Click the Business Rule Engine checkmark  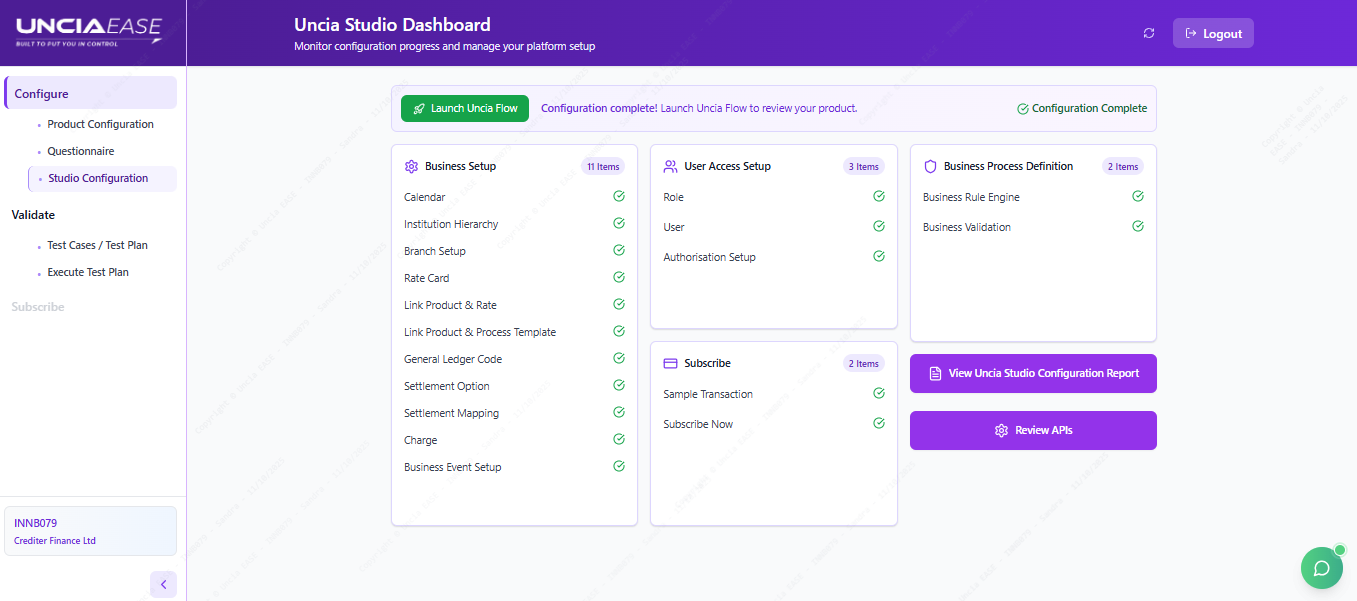pos(1138,196)
